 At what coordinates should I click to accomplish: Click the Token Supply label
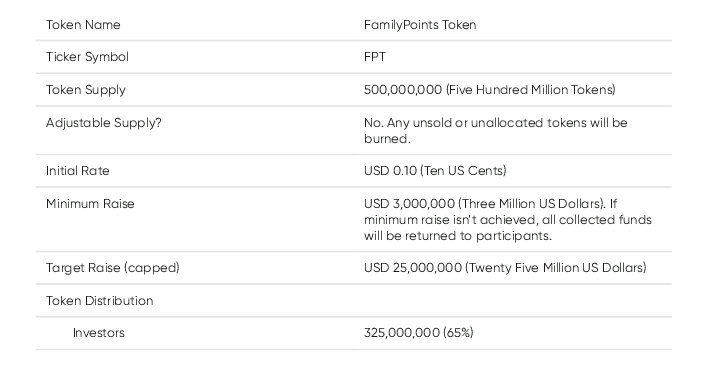point(86,90)
